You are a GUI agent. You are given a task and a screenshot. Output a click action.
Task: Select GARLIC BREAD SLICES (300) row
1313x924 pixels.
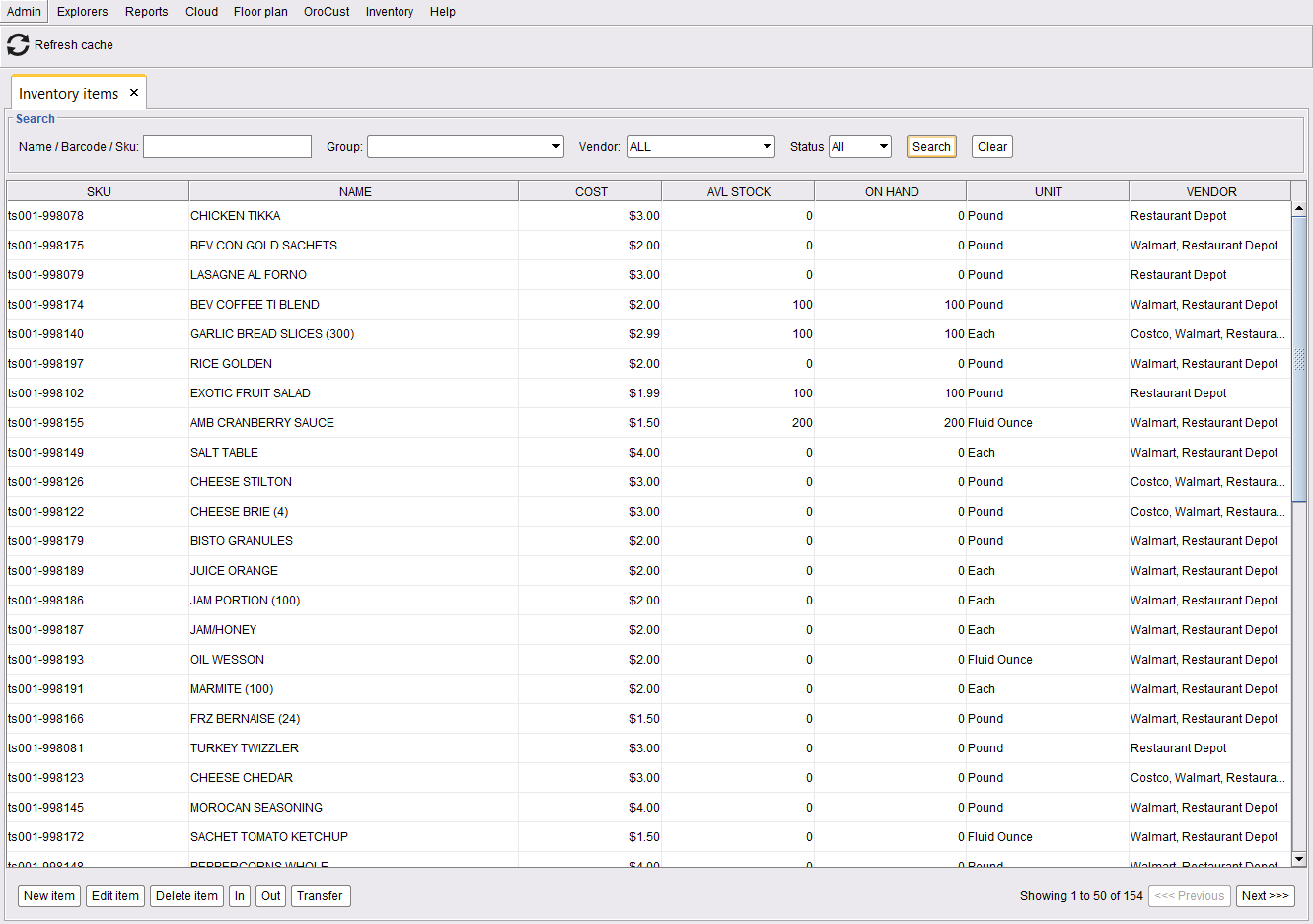(649, 334)
